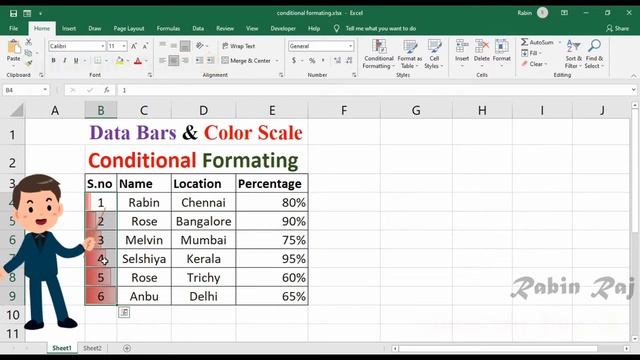This screenshot has width=640, height=360.
Task: Expand the font size 11 dropdown
Action: 124,46
